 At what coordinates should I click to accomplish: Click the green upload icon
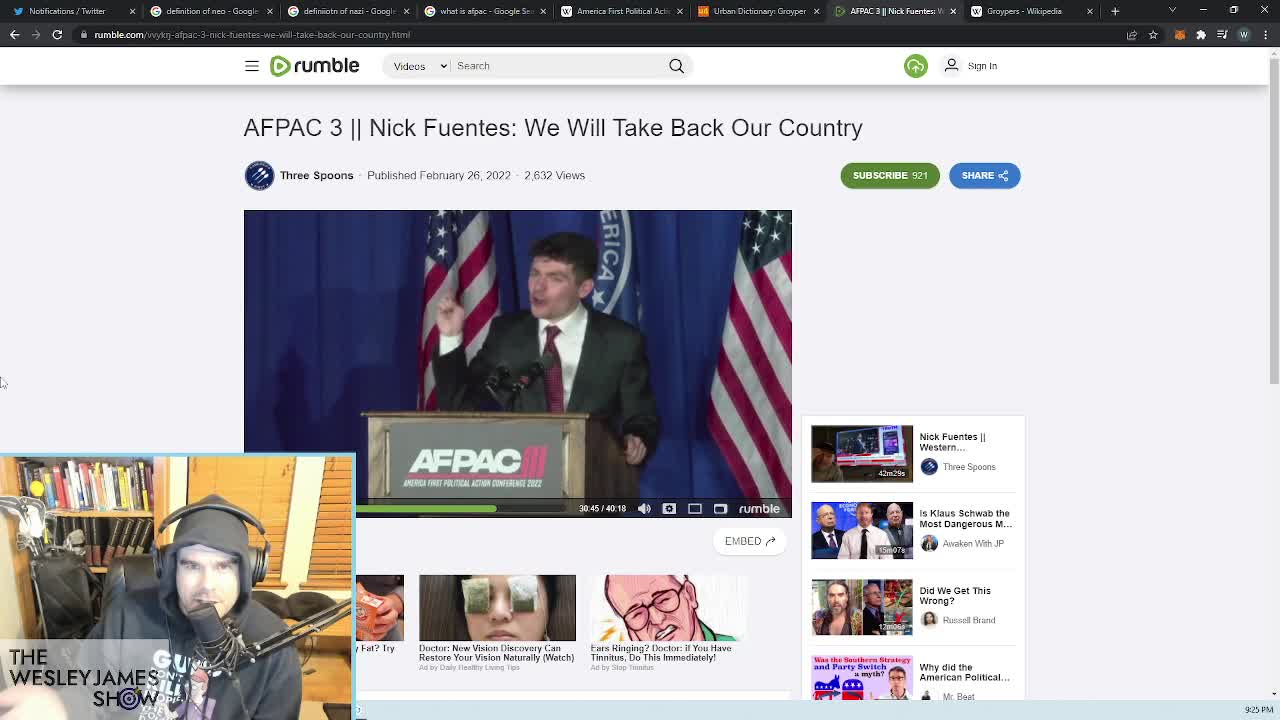pyautogui.click(x=915, y=66)
